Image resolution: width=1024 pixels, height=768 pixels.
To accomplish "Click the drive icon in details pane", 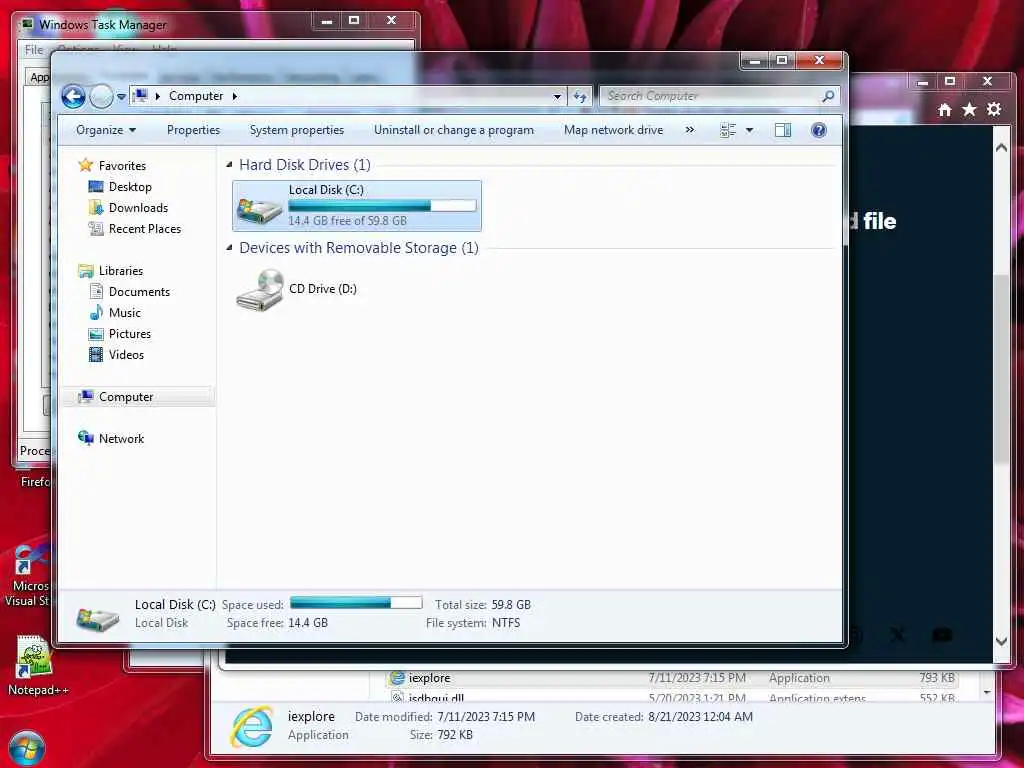I will point(97,618).
